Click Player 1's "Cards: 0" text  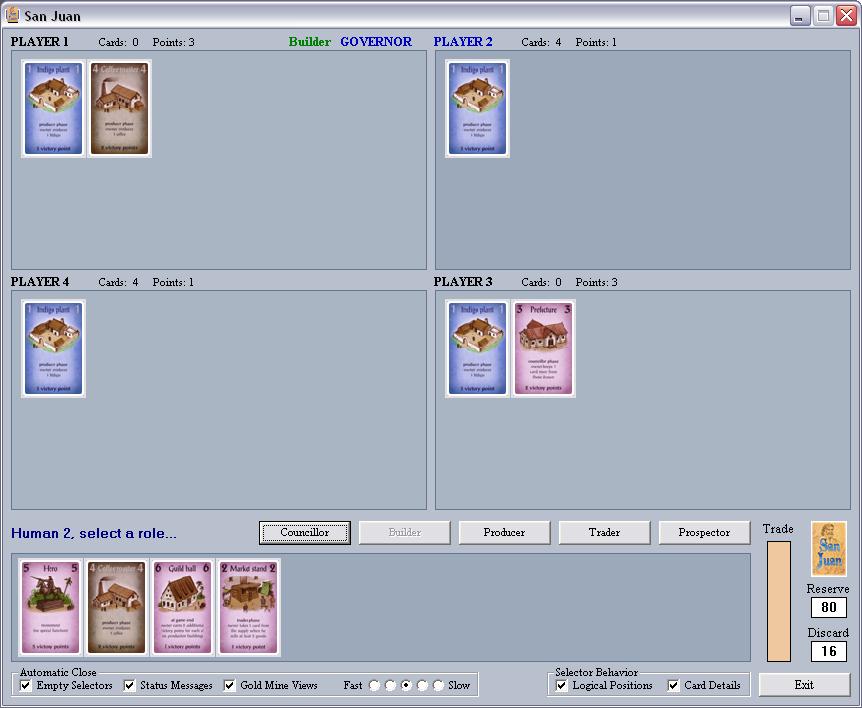point(118,42)
